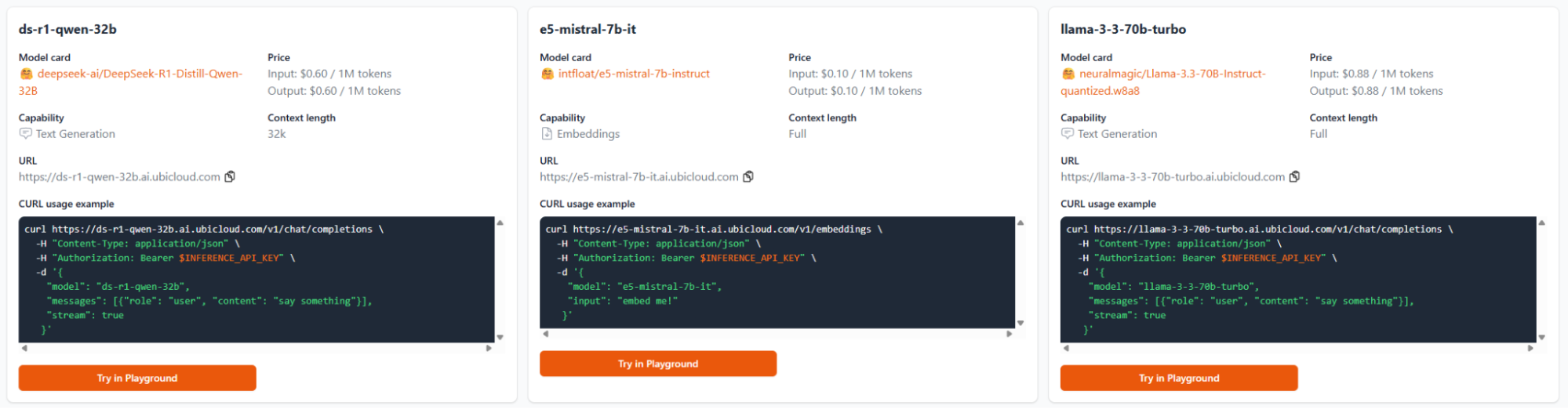Click scroll-right arrow in ds-r1-qwen-32b code block

489,348
